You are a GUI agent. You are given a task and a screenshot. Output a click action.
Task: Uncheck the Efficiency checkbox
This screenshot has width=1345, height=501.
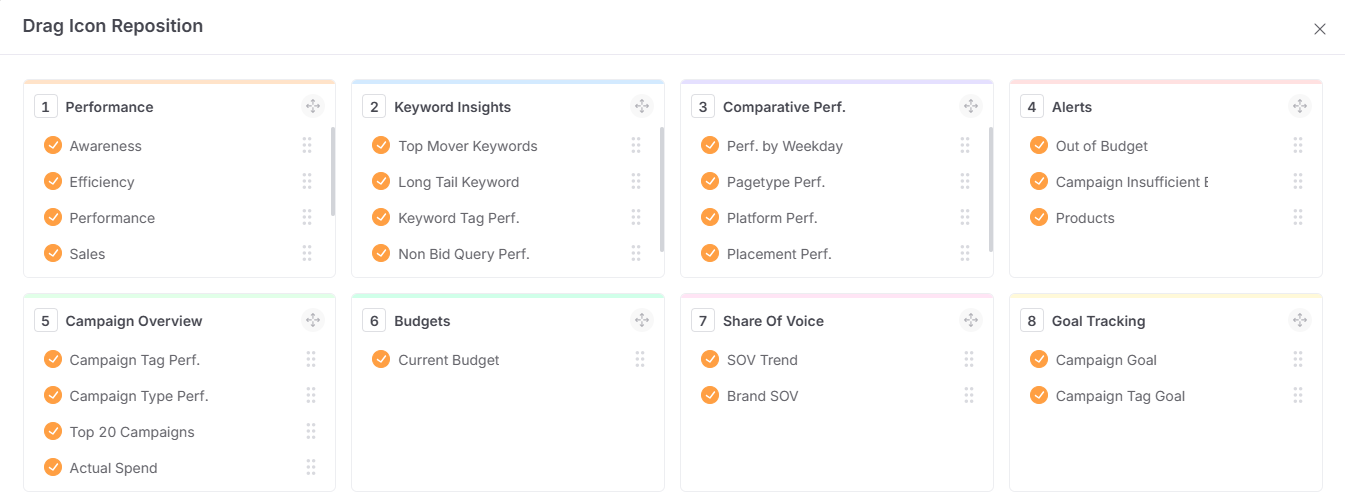[x=53, y=182]
